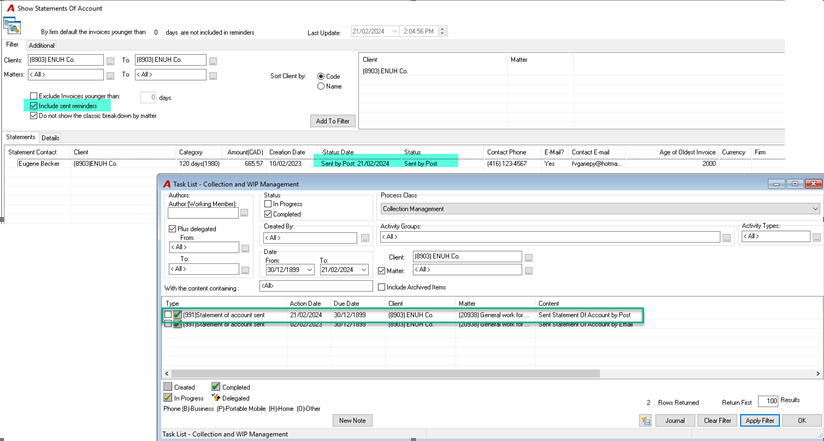
Task: Click Last Update time spinner arrows
Action: (x=442, y=32)
